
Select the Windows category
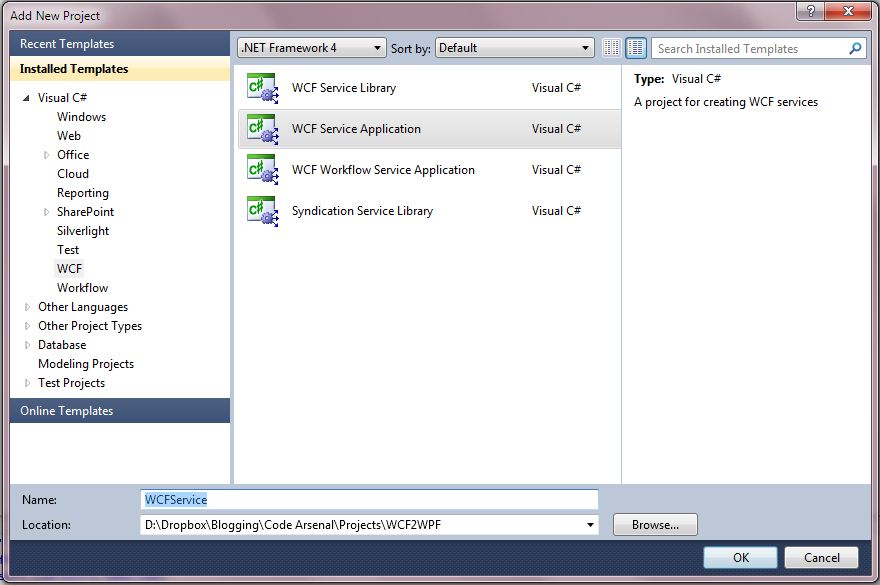tap(81, 117)
